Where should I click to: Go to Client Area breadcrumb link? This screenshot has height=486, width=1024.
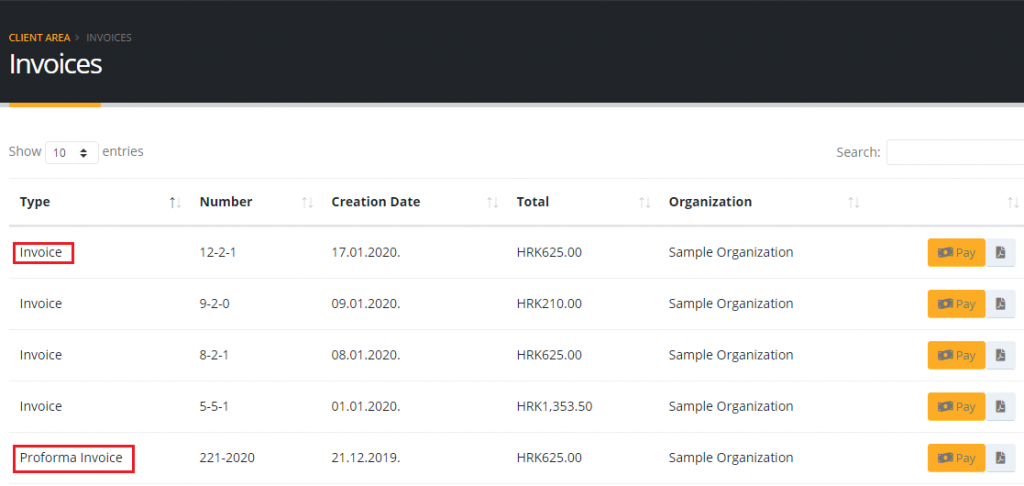39,38
